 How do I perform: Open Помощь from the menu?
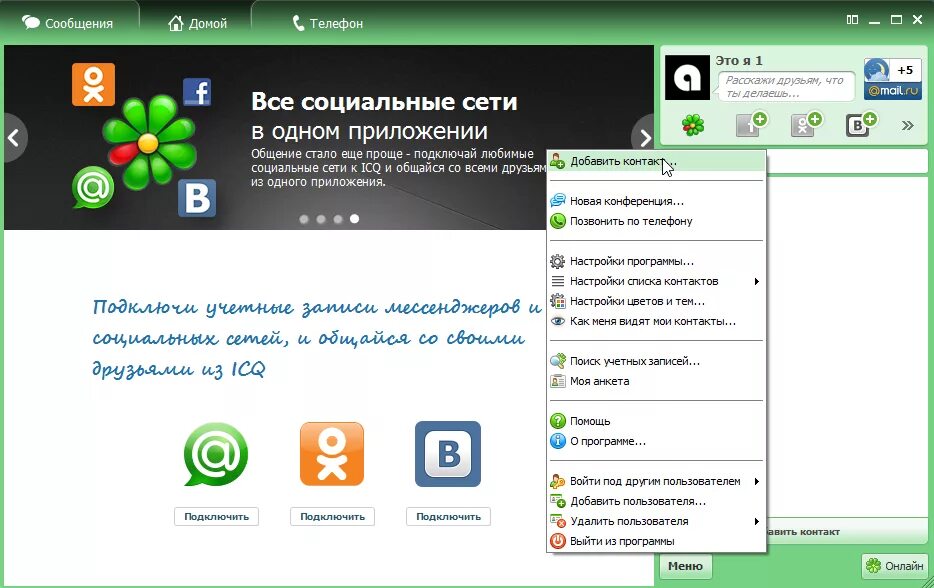pos(656,421)
